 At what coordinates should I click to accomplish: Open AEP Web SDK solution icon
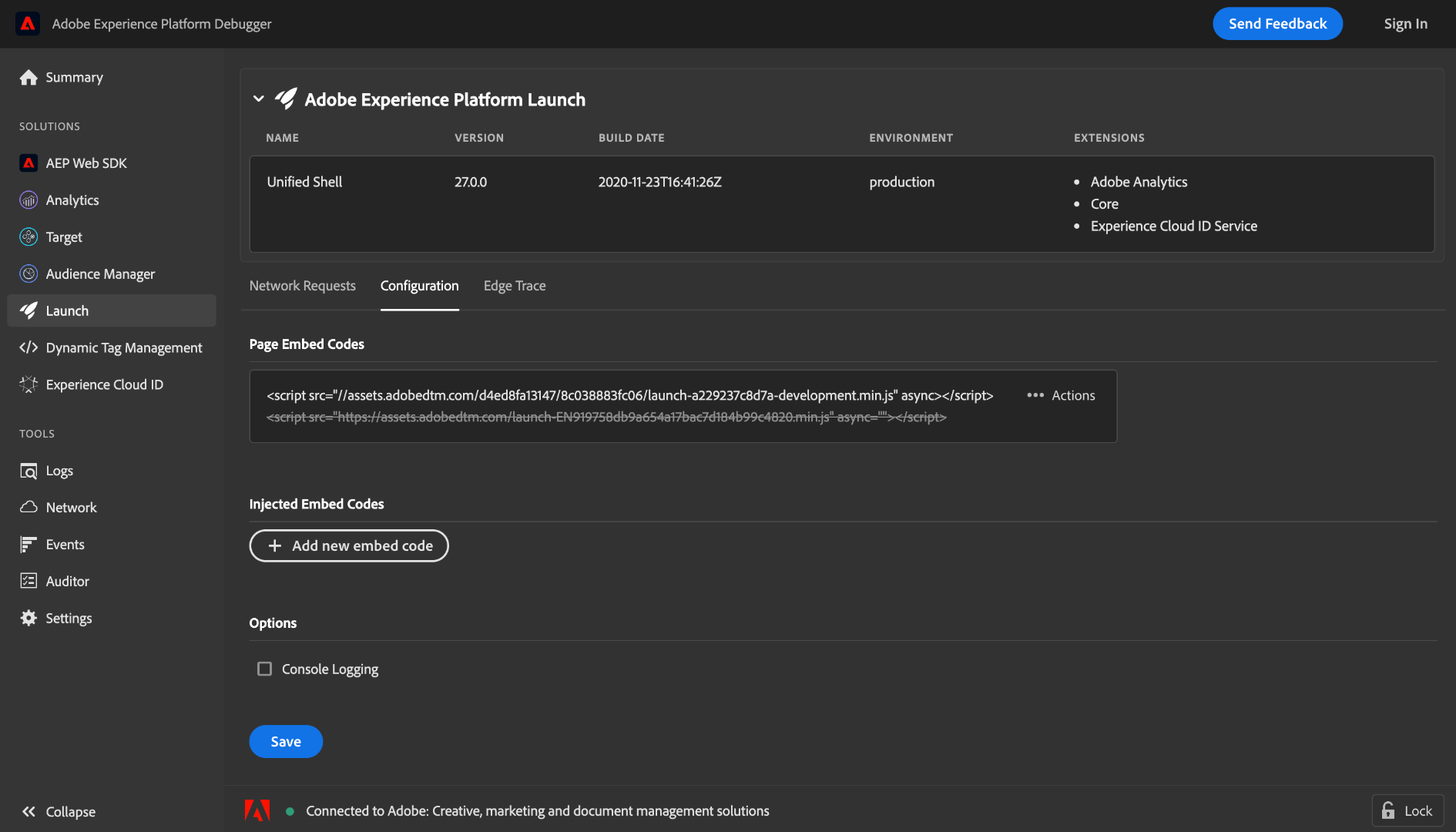(29, 163)
